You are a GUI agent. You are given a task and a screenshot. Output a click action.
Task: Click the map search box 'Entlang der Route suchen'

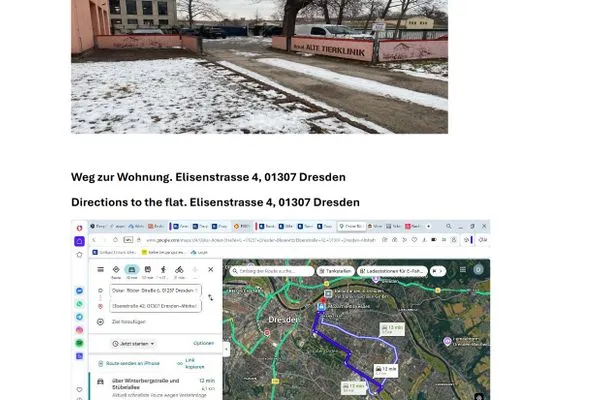click(272, 271)
